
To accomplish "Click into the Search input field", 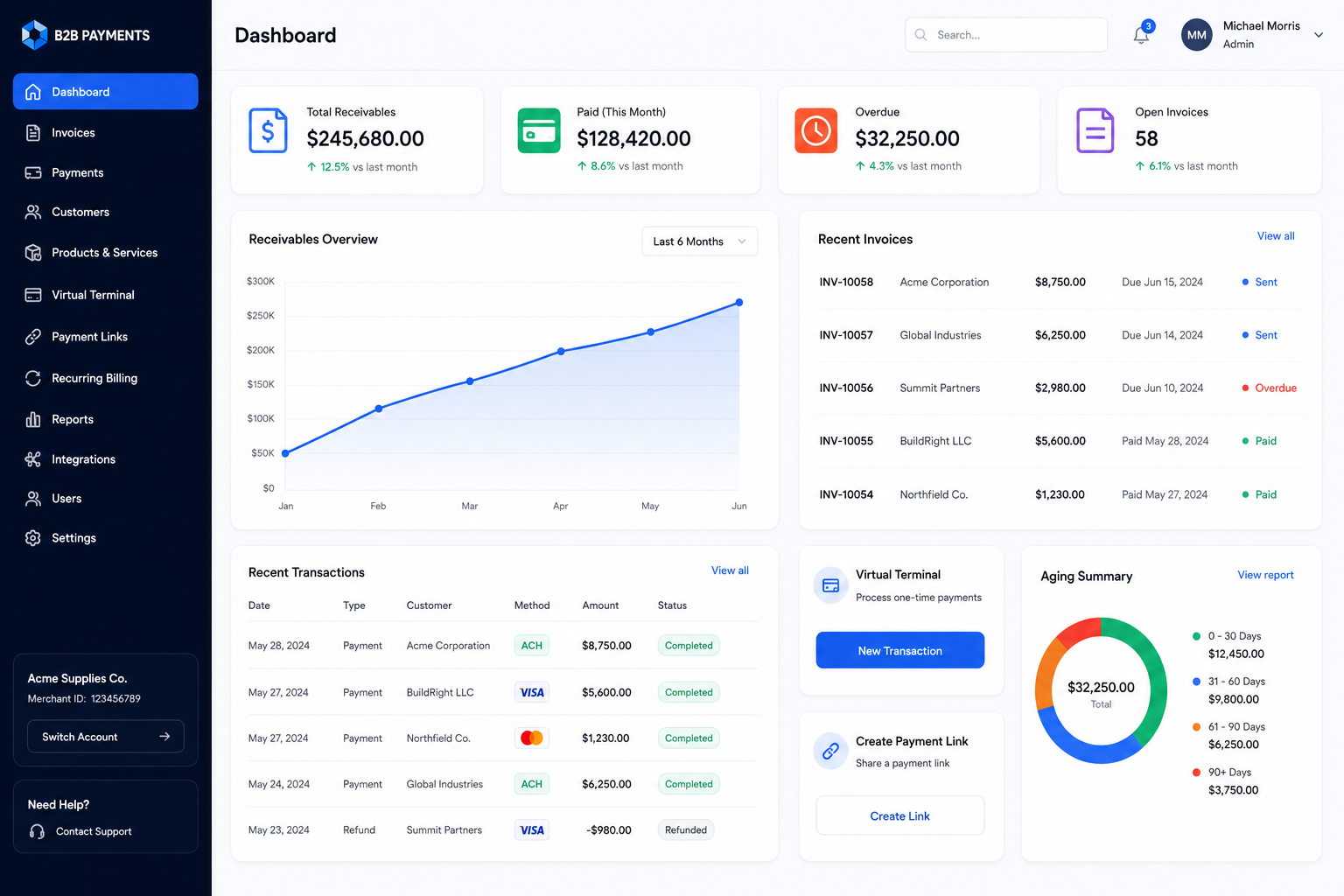I will pos(1006,35).
